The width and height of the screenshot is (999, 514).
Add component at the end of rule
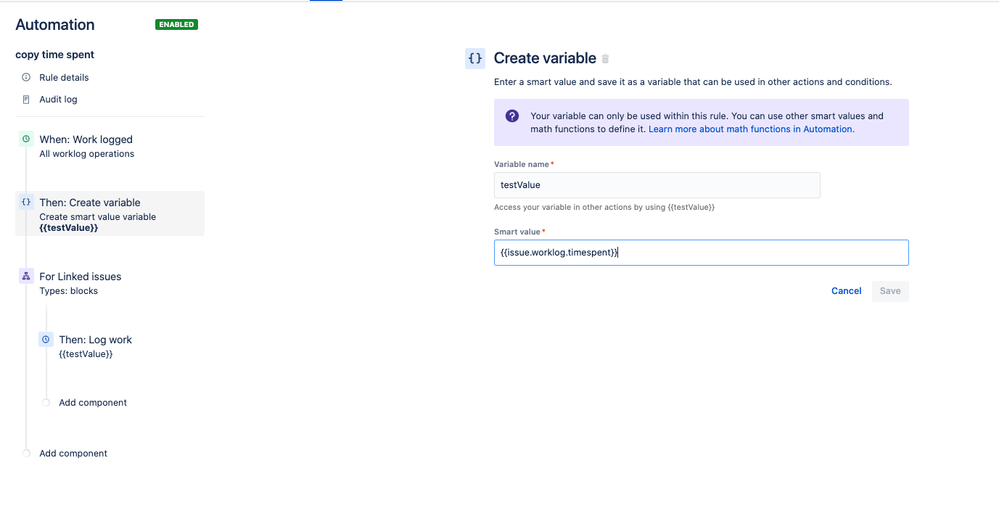73,453
